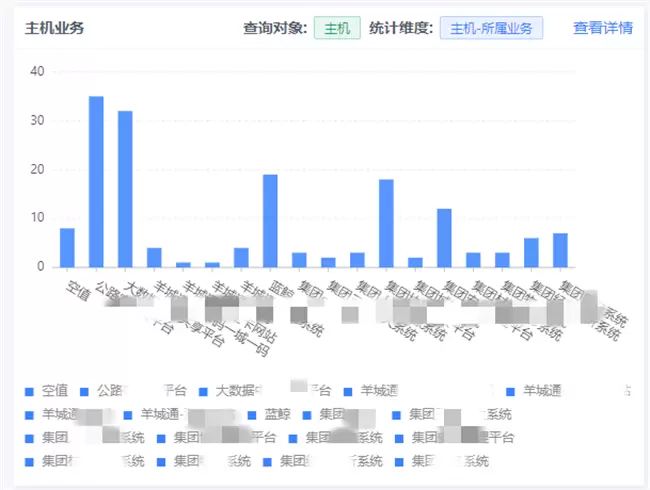Viewport: 650px width, 490px height.
Task: Click the bar with value near 12
Action: pos(444,238)
